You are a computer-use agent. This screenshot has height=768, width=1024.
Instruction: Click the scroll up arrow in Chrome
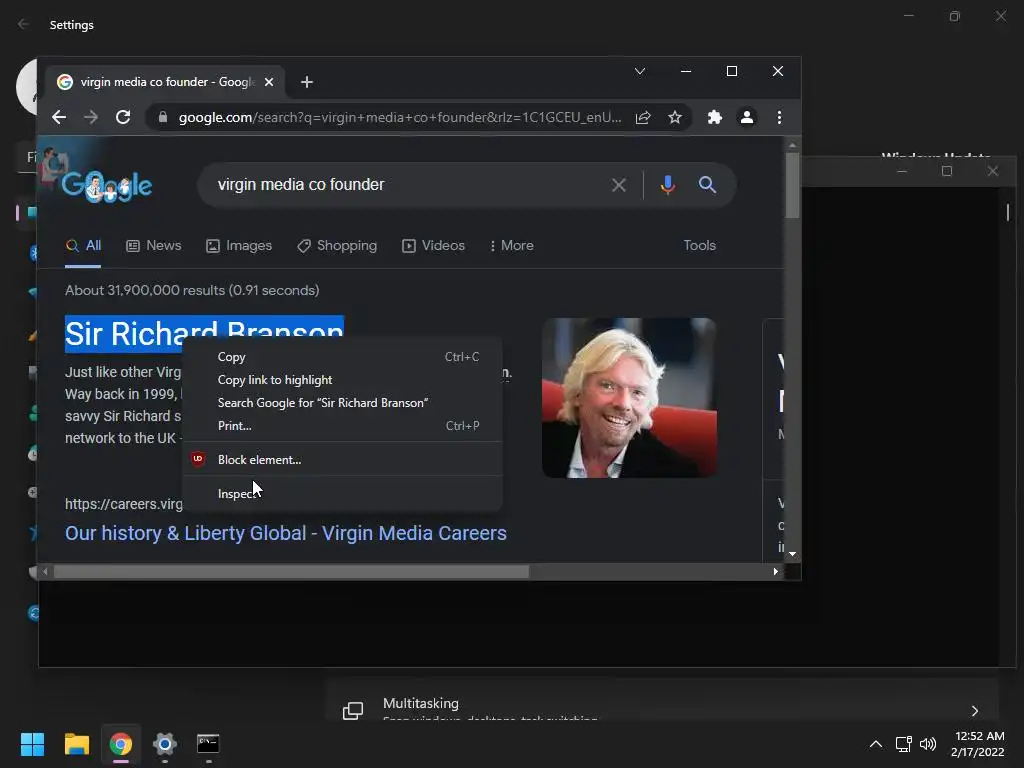792,145
